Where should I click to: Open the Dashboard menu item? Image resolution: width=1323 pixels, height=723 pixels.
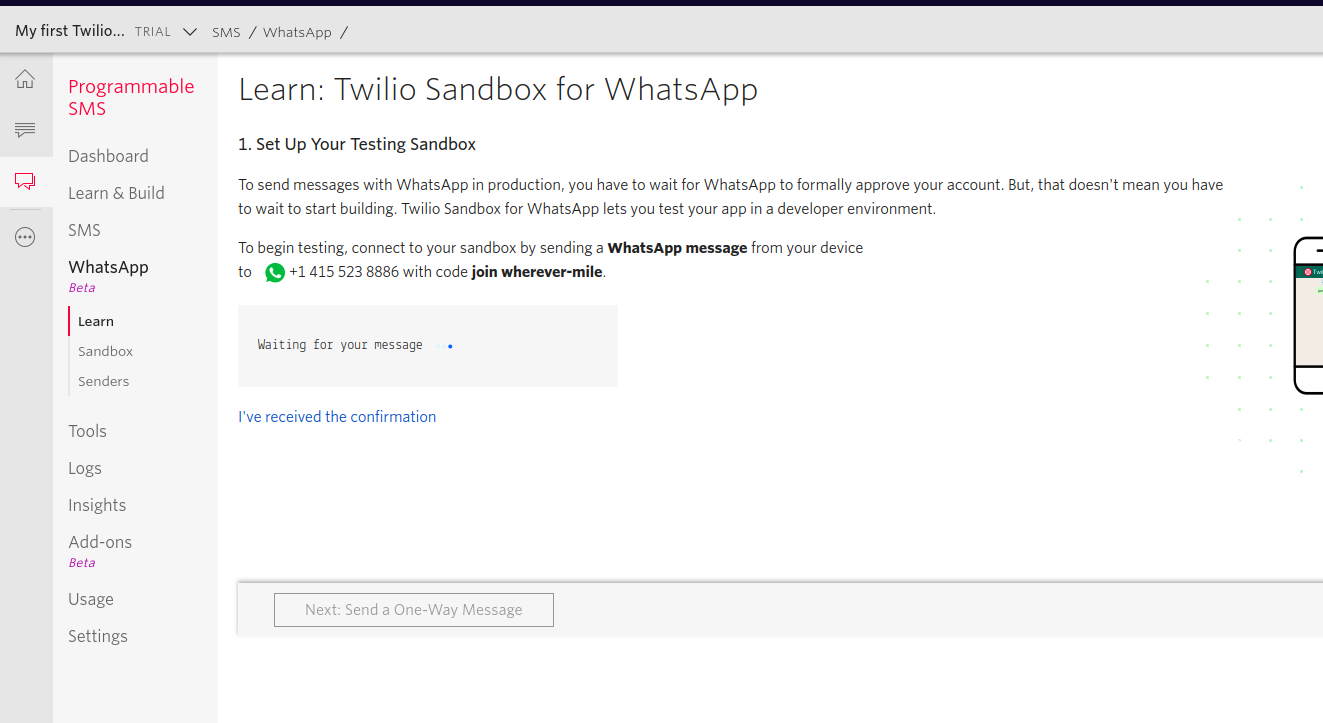pyautogui.click(x=108, y=156)
